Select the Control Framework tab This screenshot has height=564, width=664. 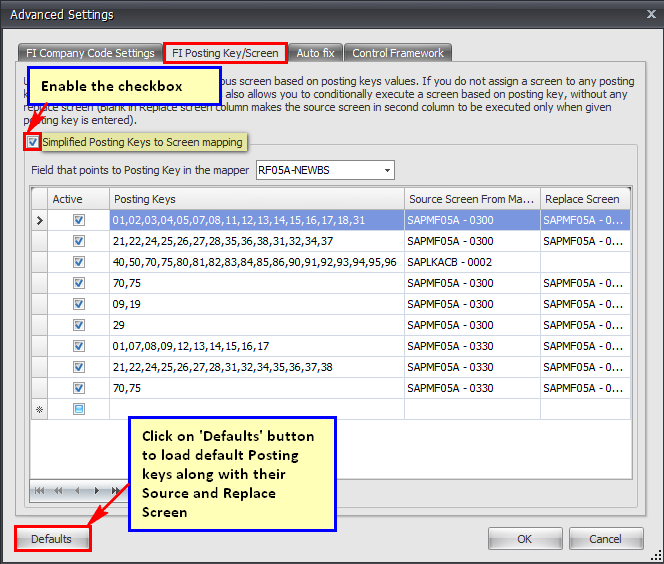coord(398,53)
